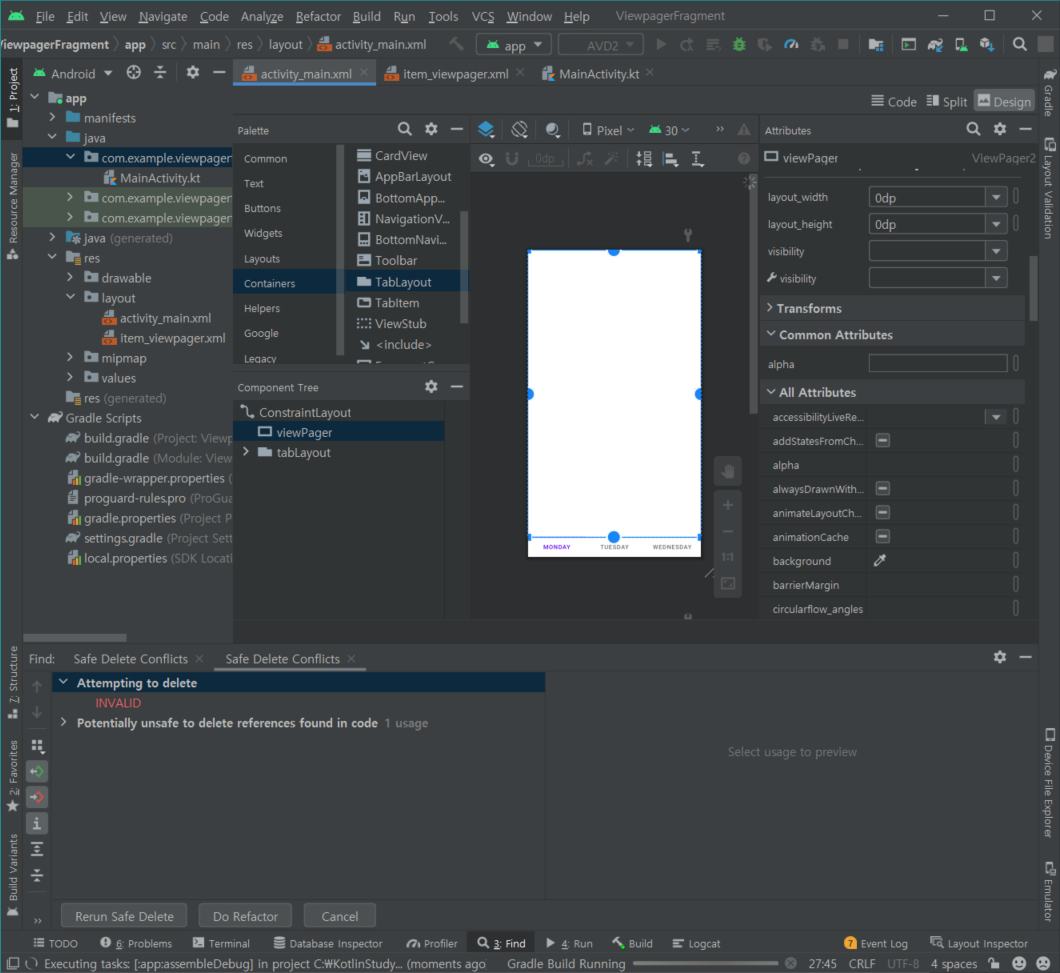1060x973 pixels.
Task: Open Event Log tool window
Action: [875, 943]
